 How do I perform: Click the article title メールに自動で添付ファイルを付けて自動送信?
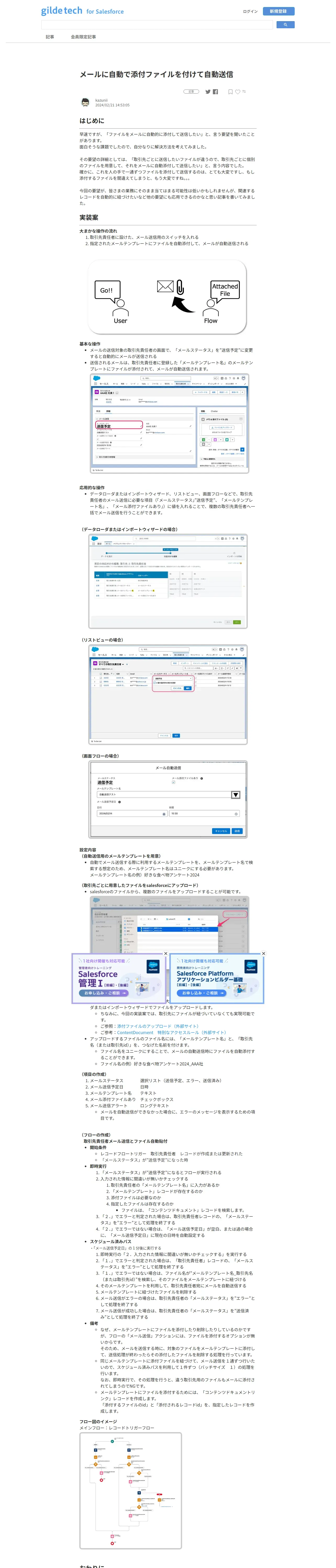point(156,74)
